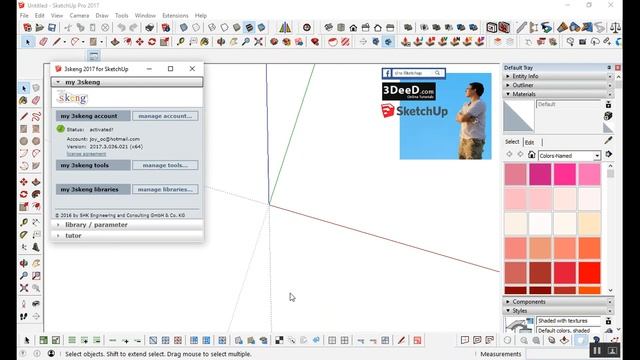Viewport: 640px width, 360px height.
Task: Open the Extensions menu
Action: click(x=175, y=16)
